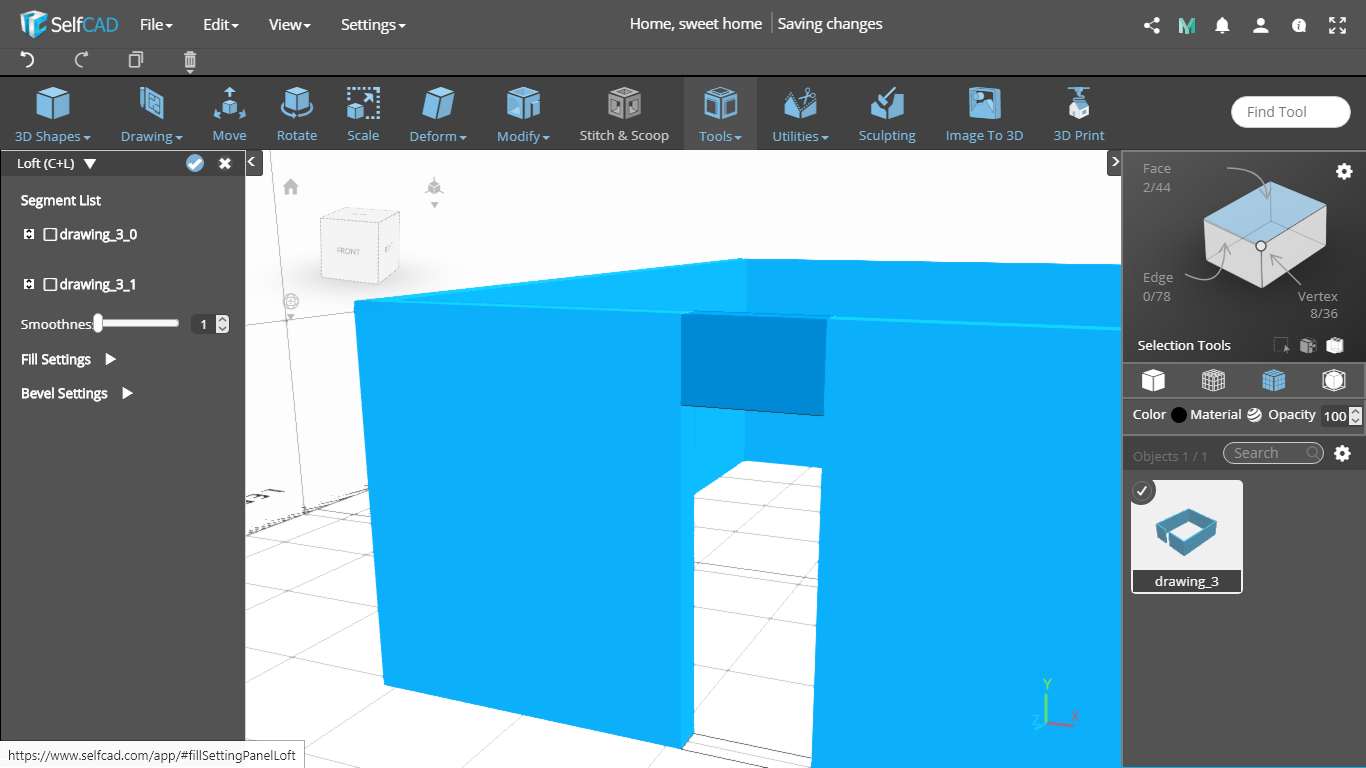The image size is (1366, 768).
Task: Expand the drawing_3_1 segment
Action: tap(28, 284)
